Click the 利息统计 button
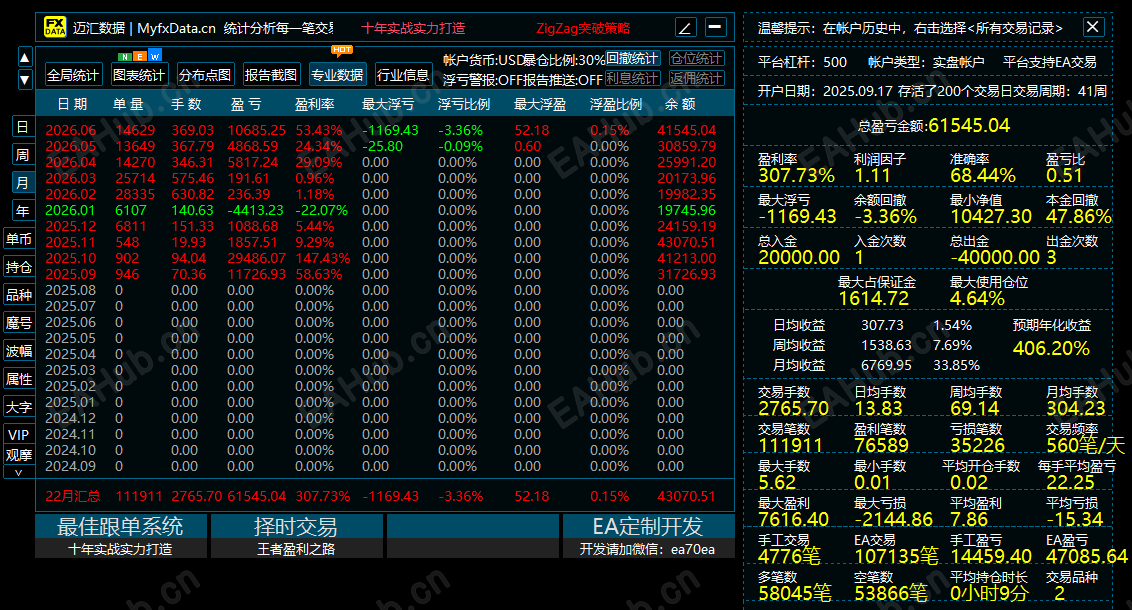Screen dimensions: 1132x610 632,78
